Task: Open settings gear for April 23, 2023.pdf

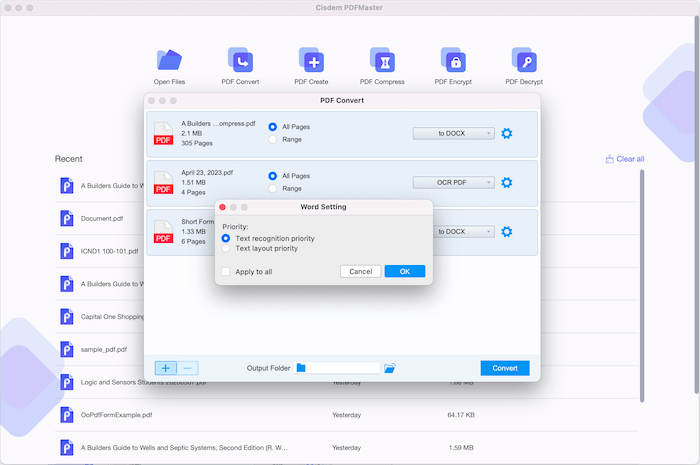Action: (x=507, y=183)
